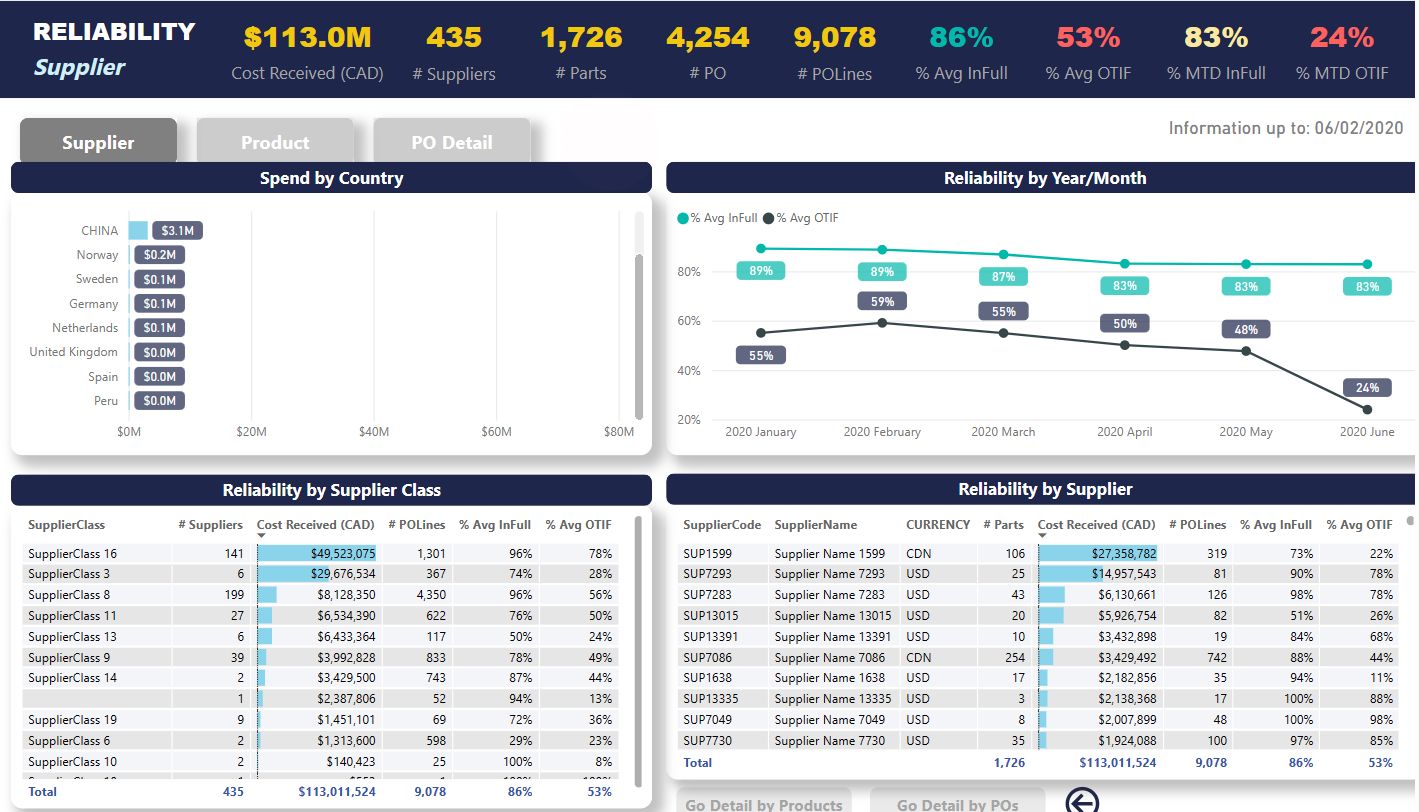The height and width of the screenshot is (812, 1419).
Task: Click the # Suppliers column header
Action: pyautogui.click(x=210, y=524)
